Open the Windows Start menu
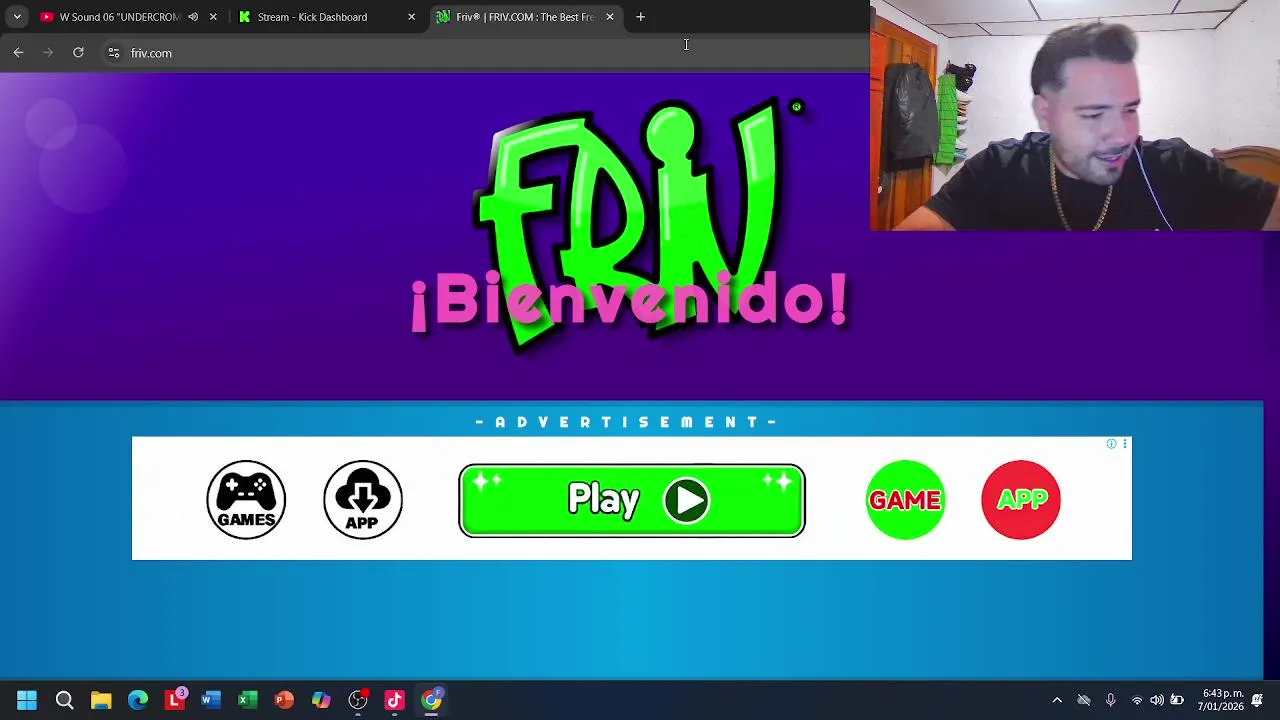The width and height of the screenshot is (1280, 720). pyautogui.click(x=27, y=700)
